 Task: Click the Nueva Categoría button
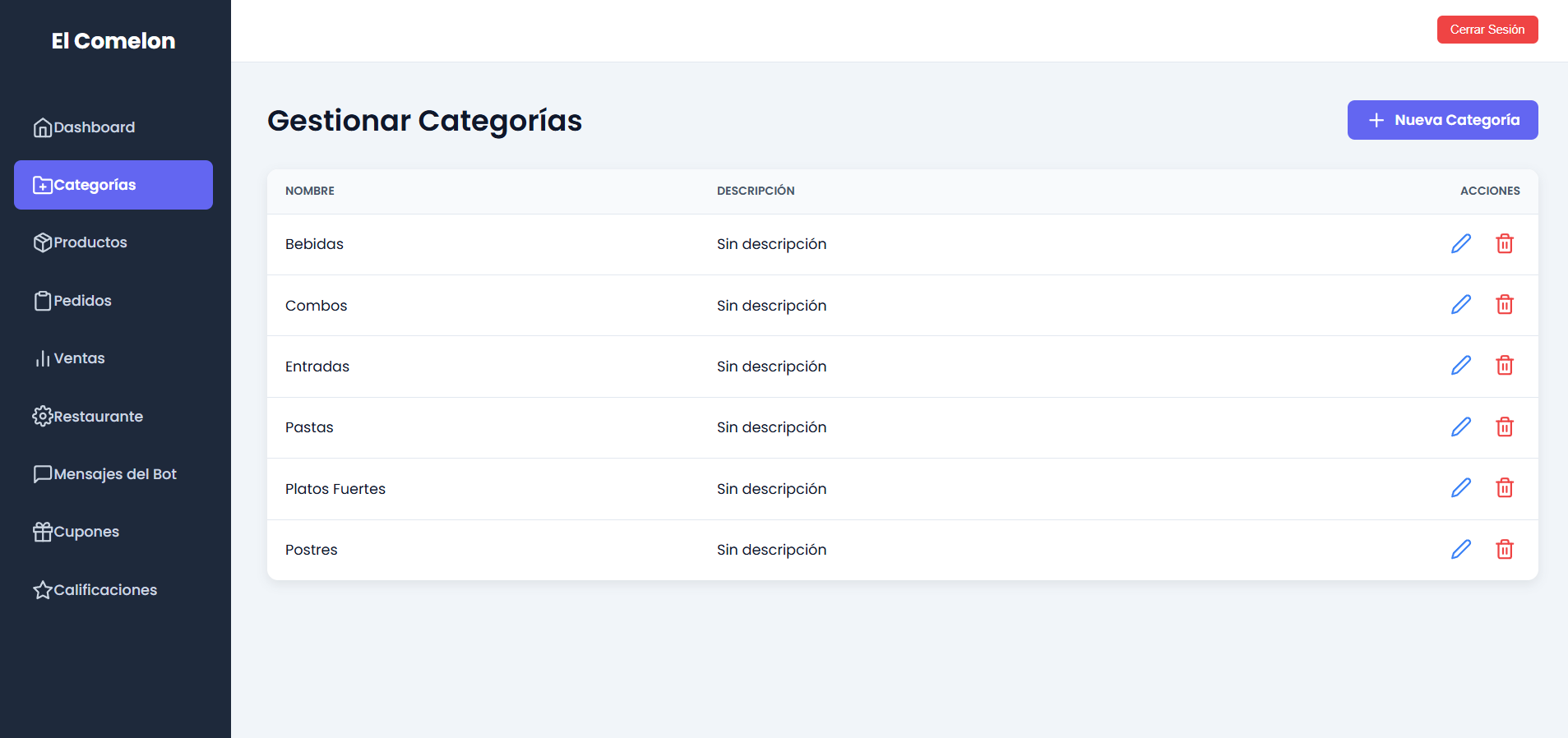coord(1442,120)
